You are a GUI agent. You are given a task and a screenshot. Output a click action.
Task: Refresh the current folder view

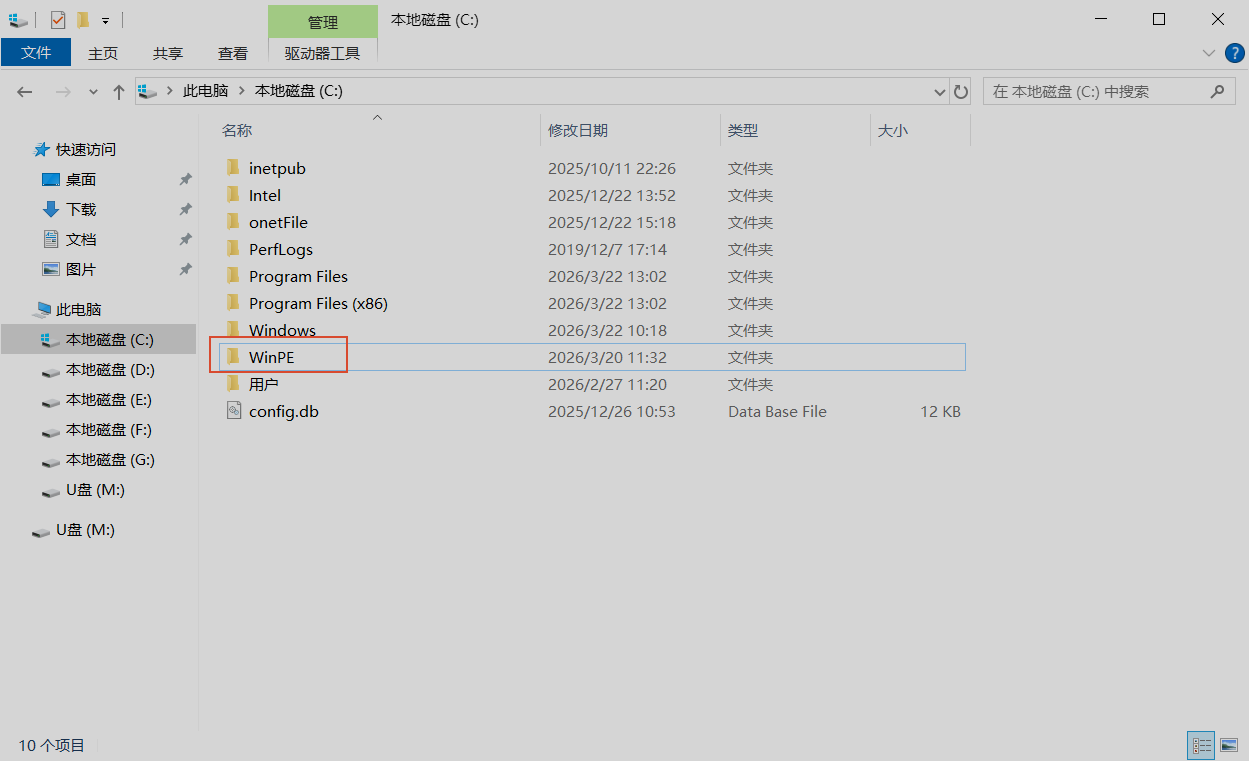(961, 92)
